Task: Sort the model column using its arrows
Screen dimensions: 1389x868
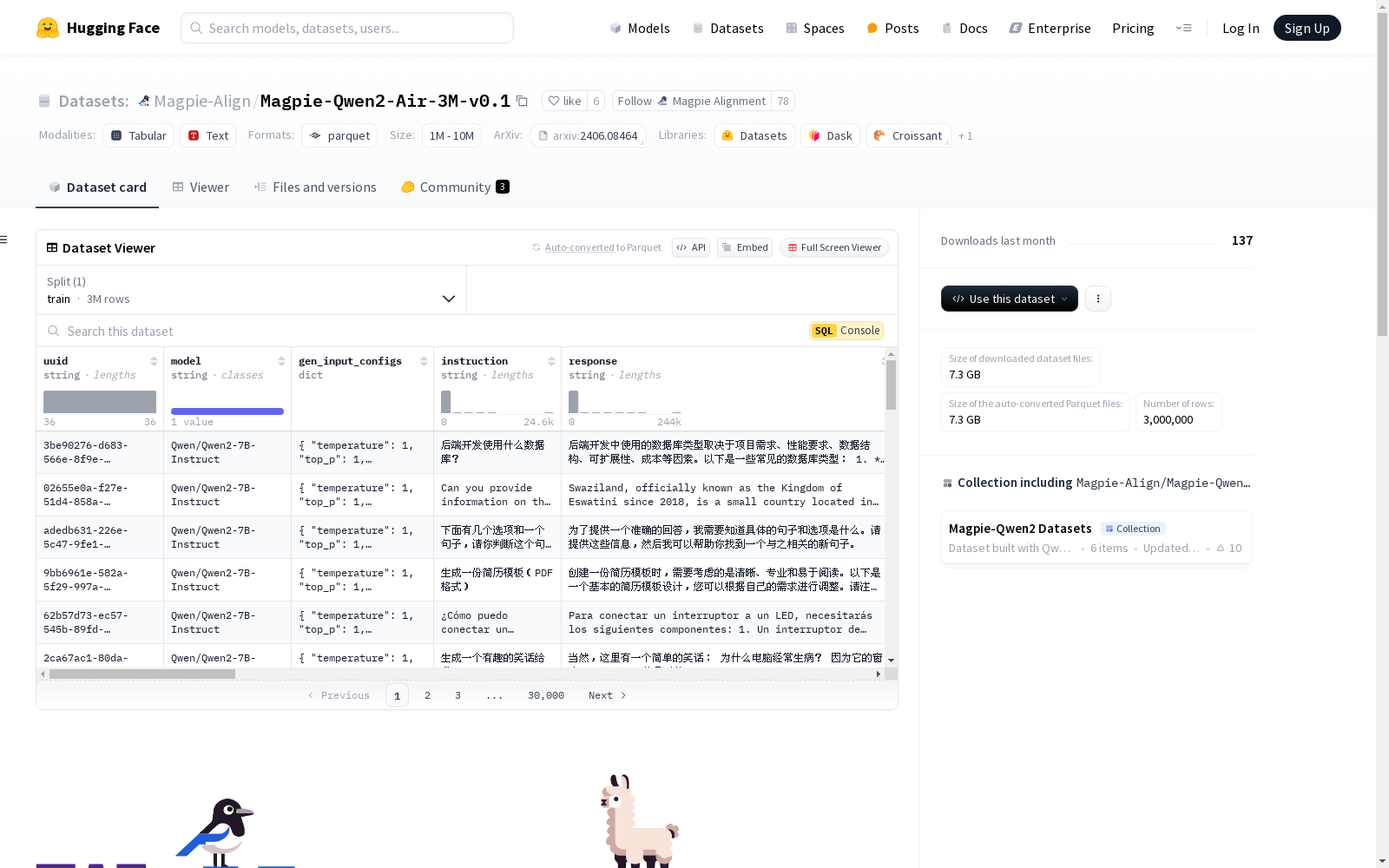Action: (x=281, y=361)
